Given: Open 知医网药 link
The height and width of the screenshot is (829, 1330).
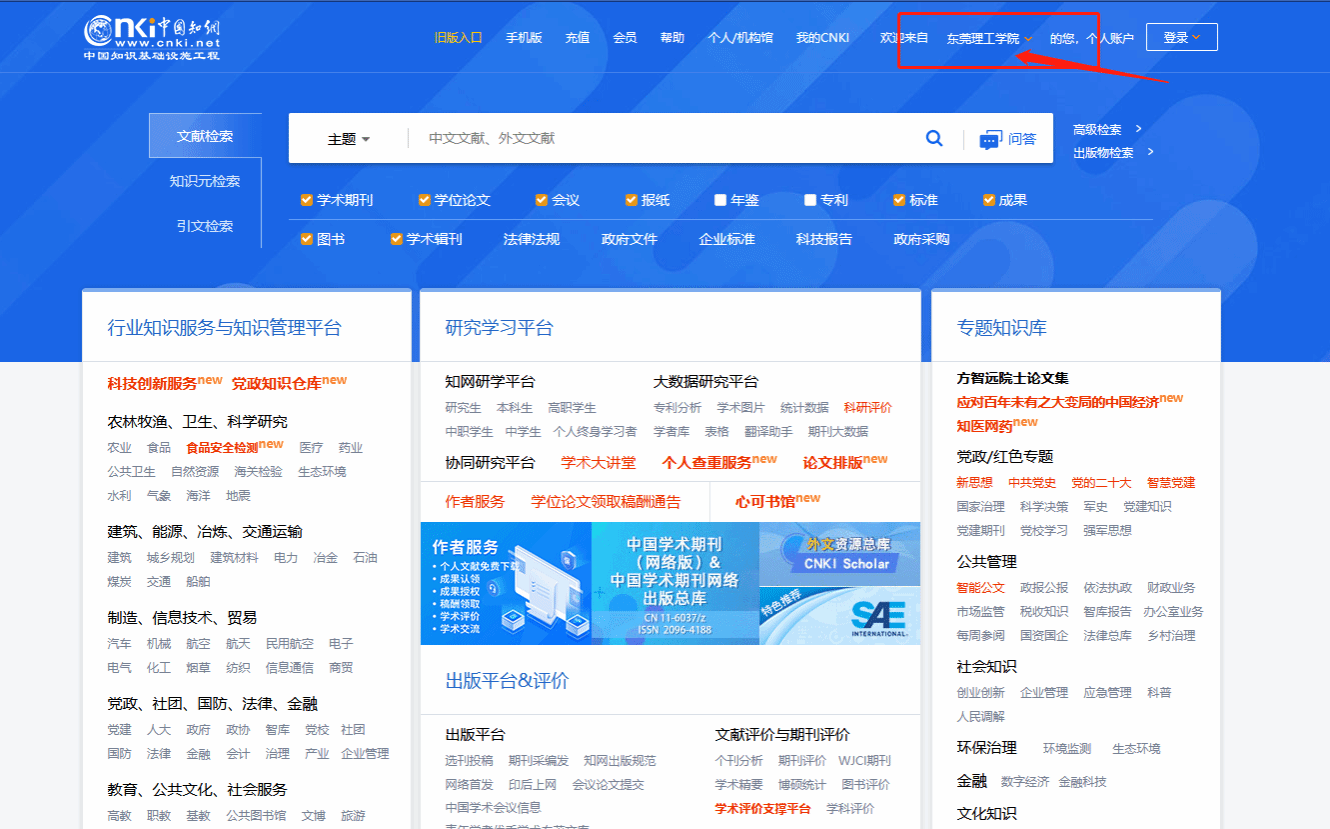Looking at the screenshot, I should click(x=985, y=426).
